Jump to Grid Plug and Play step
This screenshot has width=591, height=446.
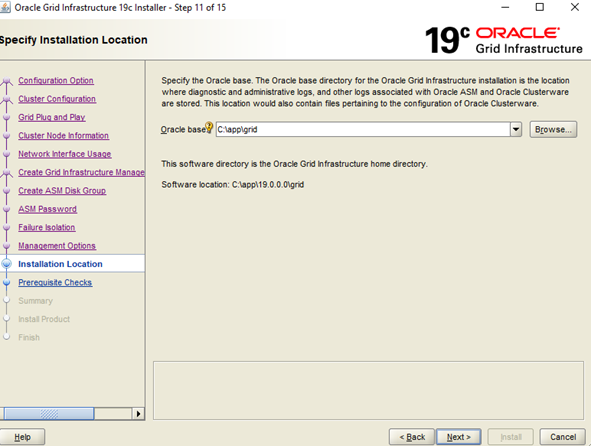[x=52, y=117]
